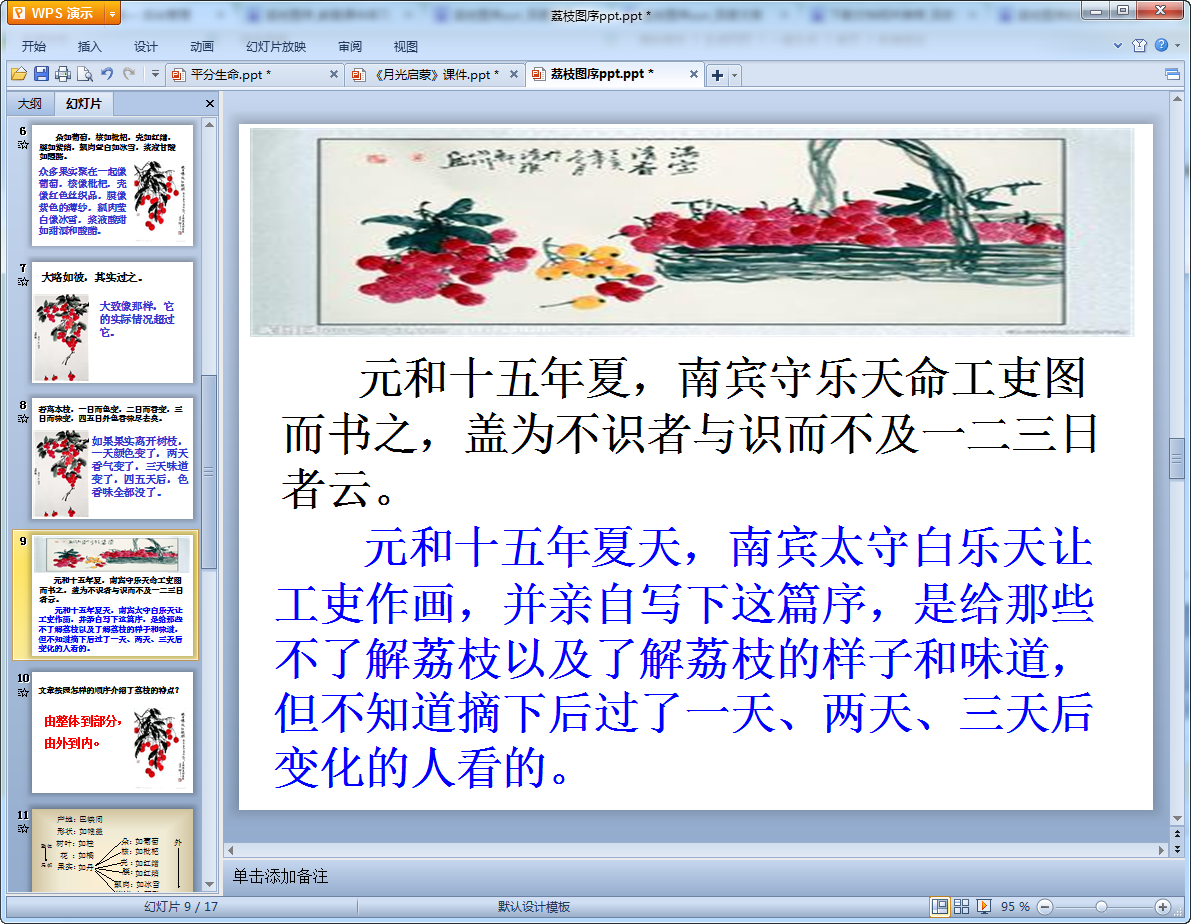Close the 《月光启蒙》课件.ppt tab
The height and width of the screenshot is (924, 1191).
pos(513,74)
